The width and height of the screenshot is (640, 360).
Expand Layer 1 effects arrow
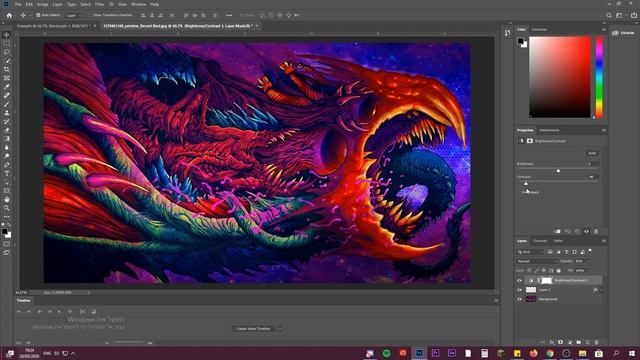601,290
